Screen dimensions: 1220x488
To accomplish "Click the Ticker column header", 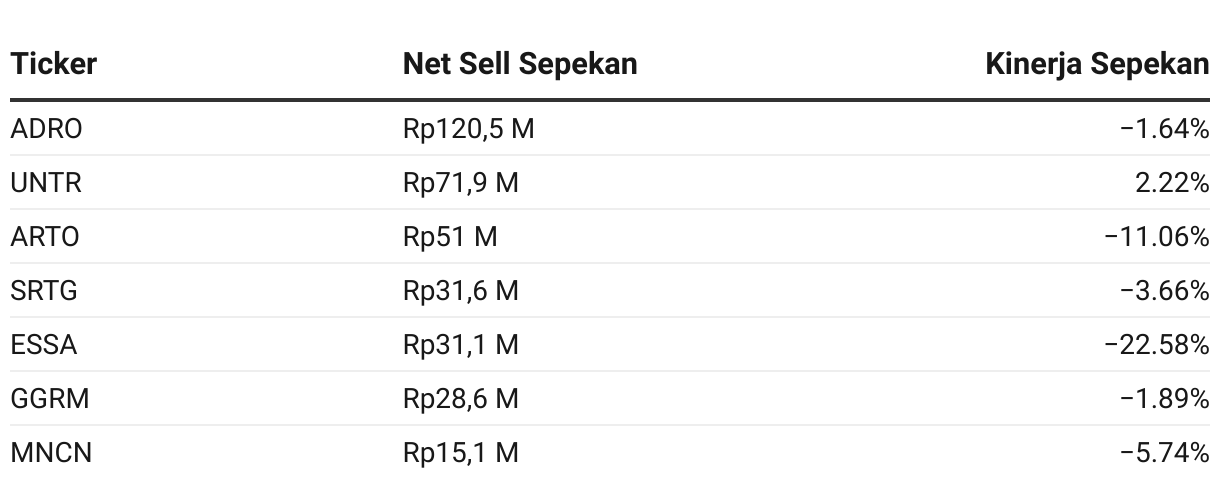I will 54,64.
